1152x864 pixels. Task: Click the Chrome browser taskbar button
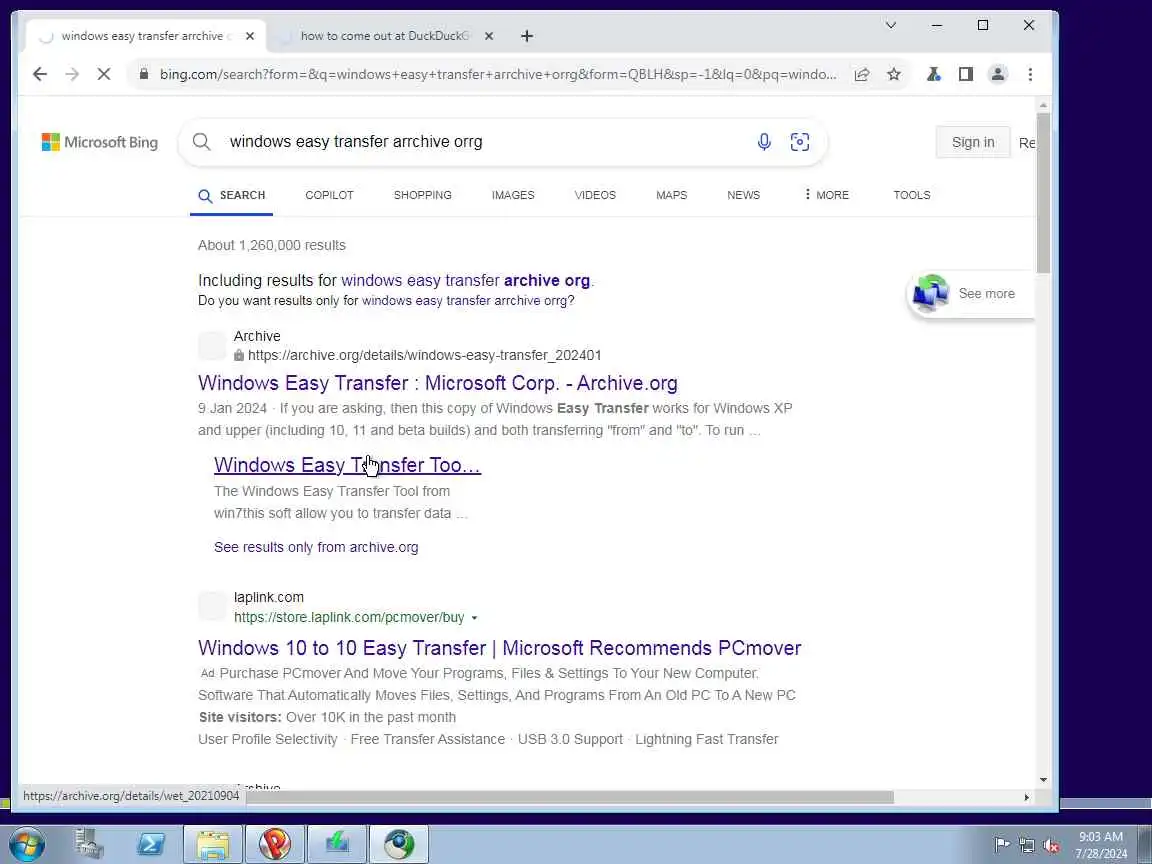pyautogui.click(x=399, y=844)
